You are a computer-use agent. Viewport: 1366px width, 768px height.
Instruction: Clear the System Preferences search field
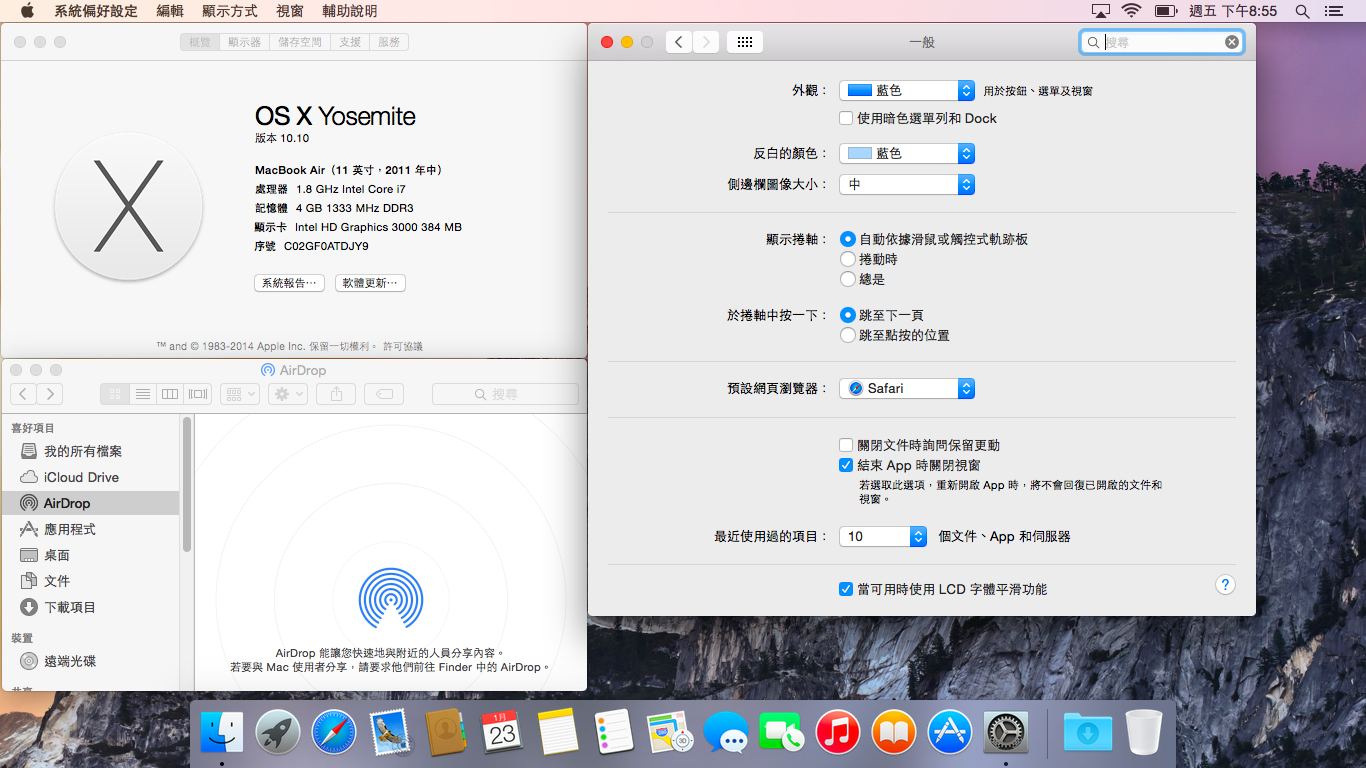tap(1232, 42)
